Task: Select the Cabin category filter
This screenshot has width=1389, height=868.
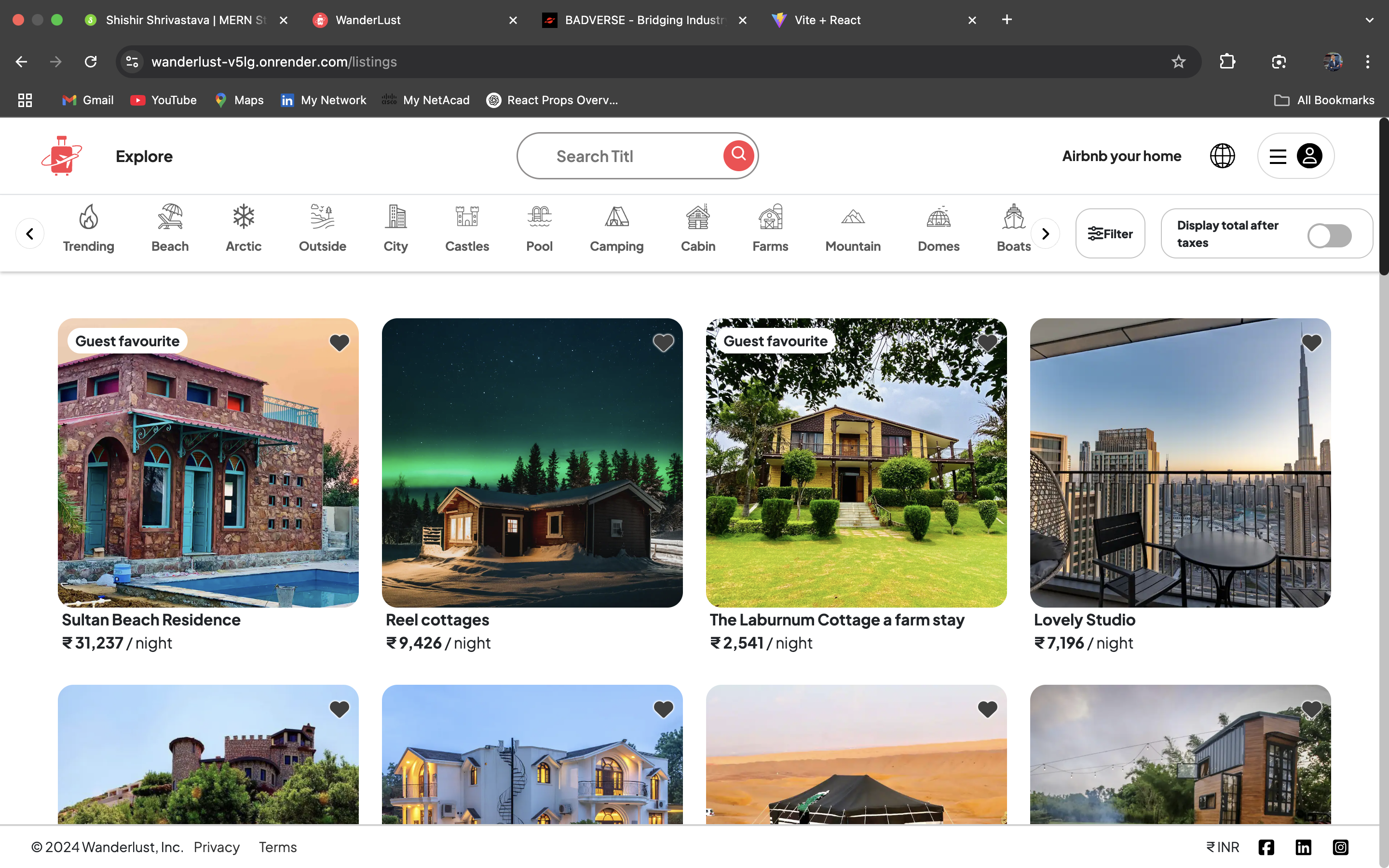Action: (x=698, y=229)
